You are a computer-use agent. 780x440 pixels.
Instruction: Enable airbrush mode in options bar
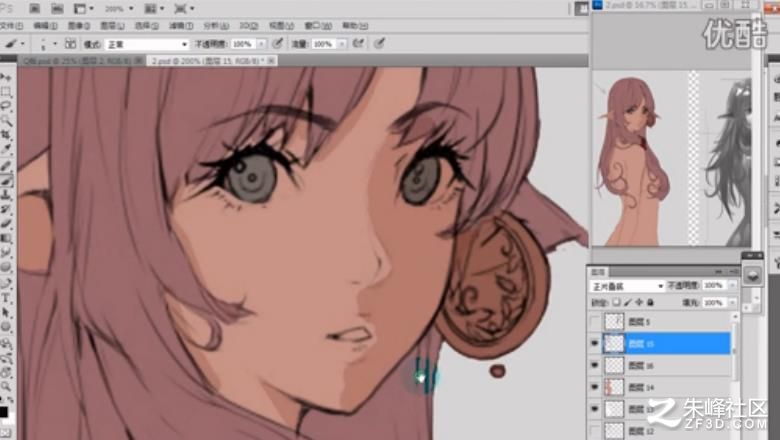coord(358,44)
